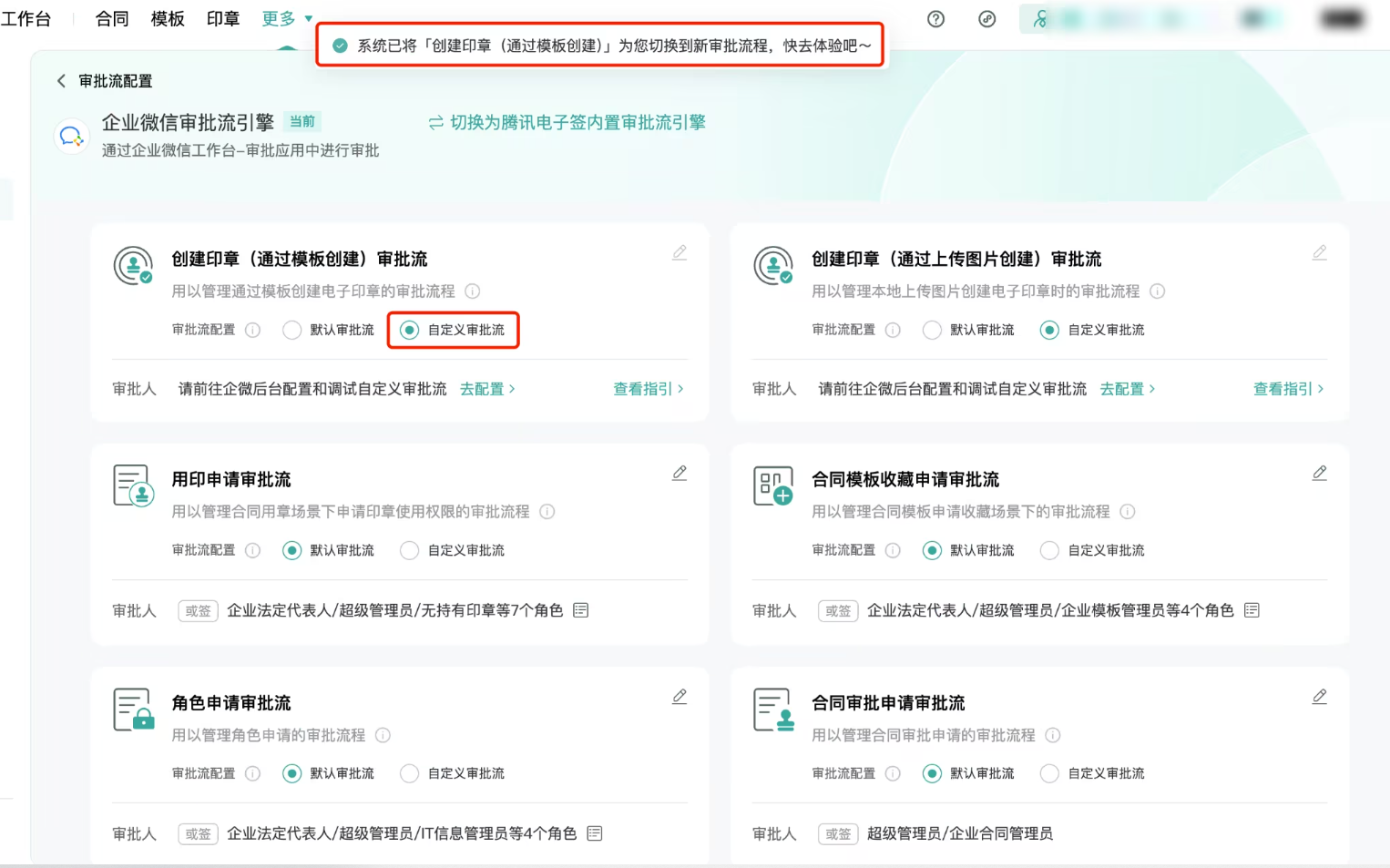Edit 创建印章（通过模板创建）审批流 with pencil icon
Image resolution: width=1390 pixels, height=868 pixels.
[680, 252]
